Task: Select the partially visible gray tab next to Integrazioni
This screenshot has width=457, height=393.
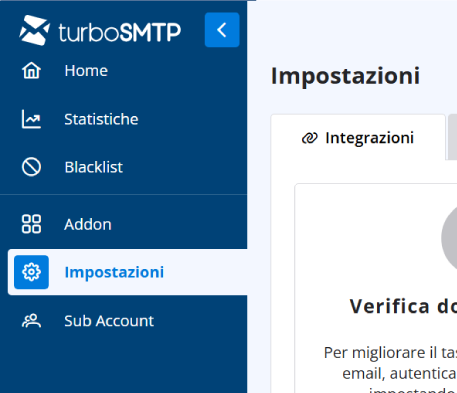Action: [452, 137]
